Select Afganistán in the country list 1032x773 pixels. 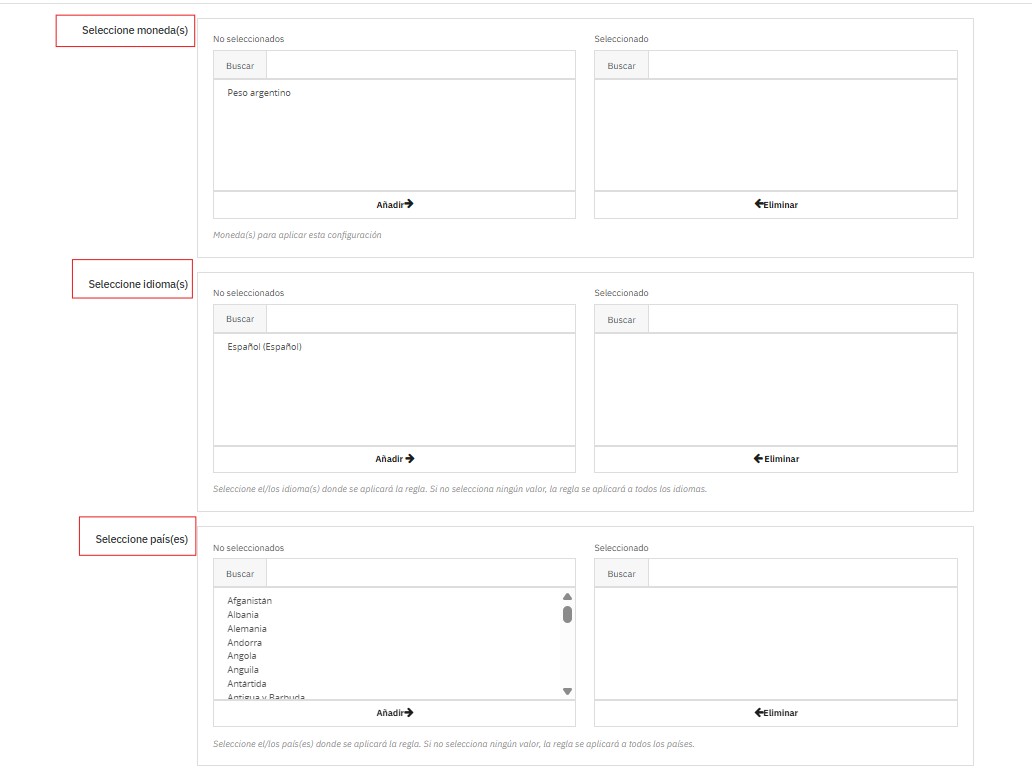249,601
